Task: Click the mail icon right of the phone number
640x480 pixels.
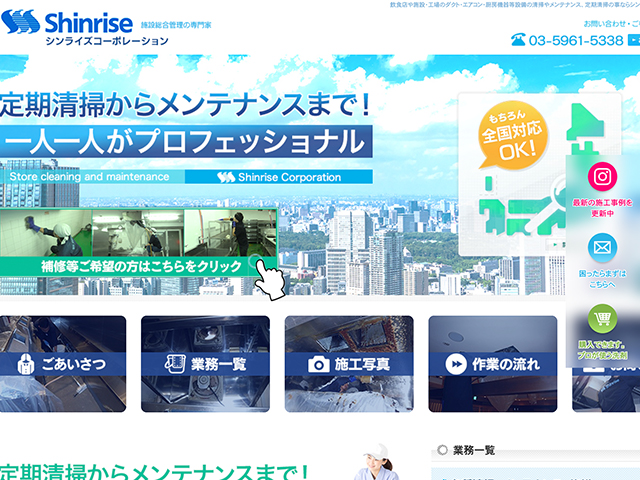Action: coord(634,40)
